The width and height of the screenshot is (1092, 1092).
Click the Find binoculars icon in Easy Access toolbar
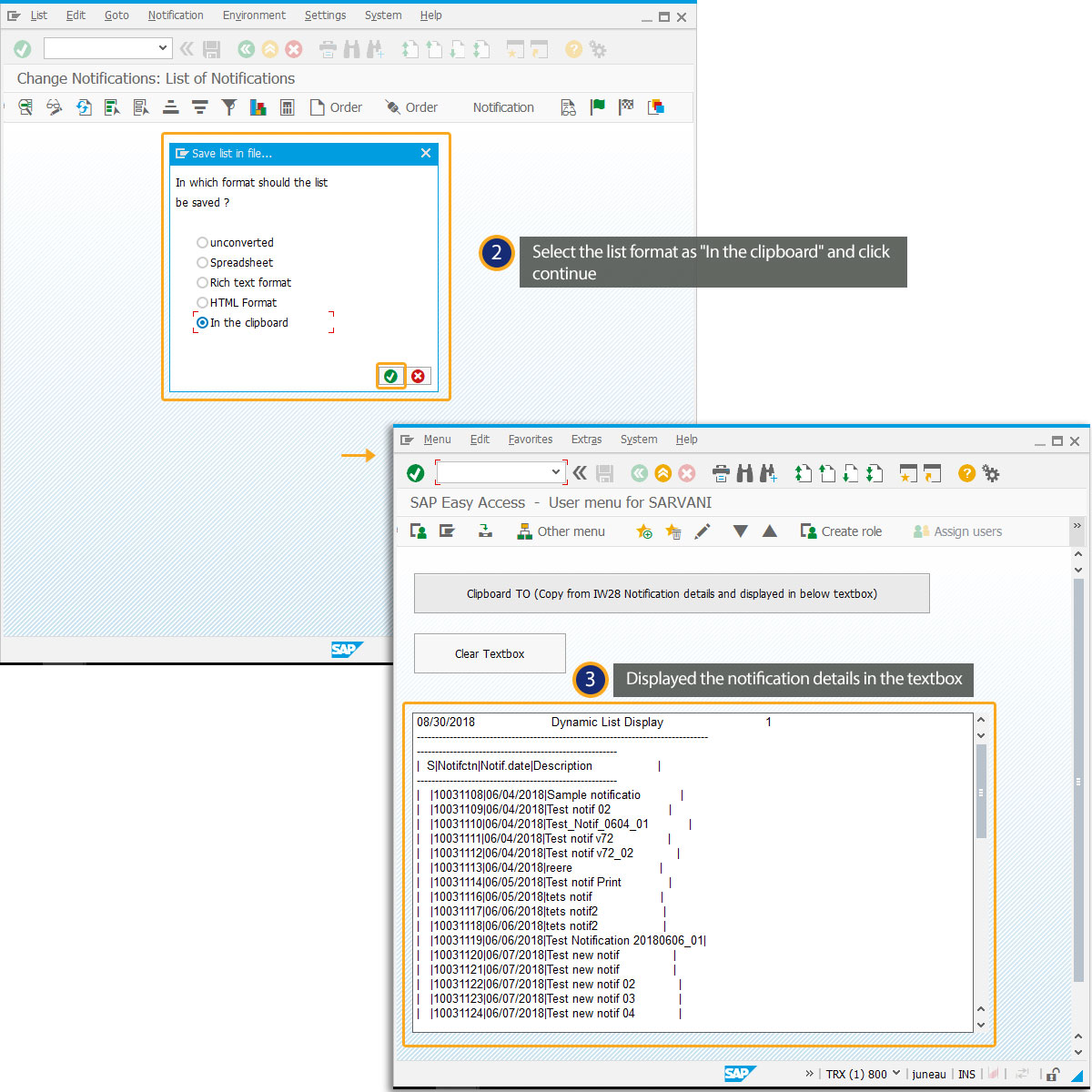click(745, 473)
